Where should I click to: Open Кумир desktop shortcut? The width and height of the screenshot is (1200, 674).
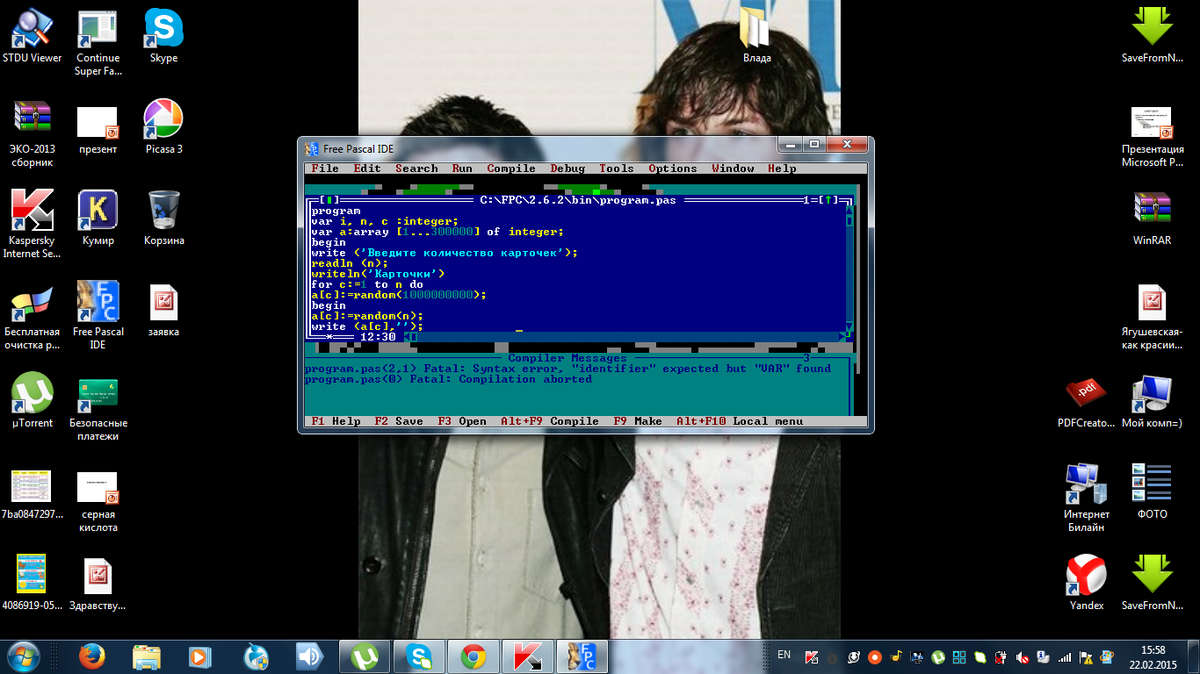coord(98,219)
